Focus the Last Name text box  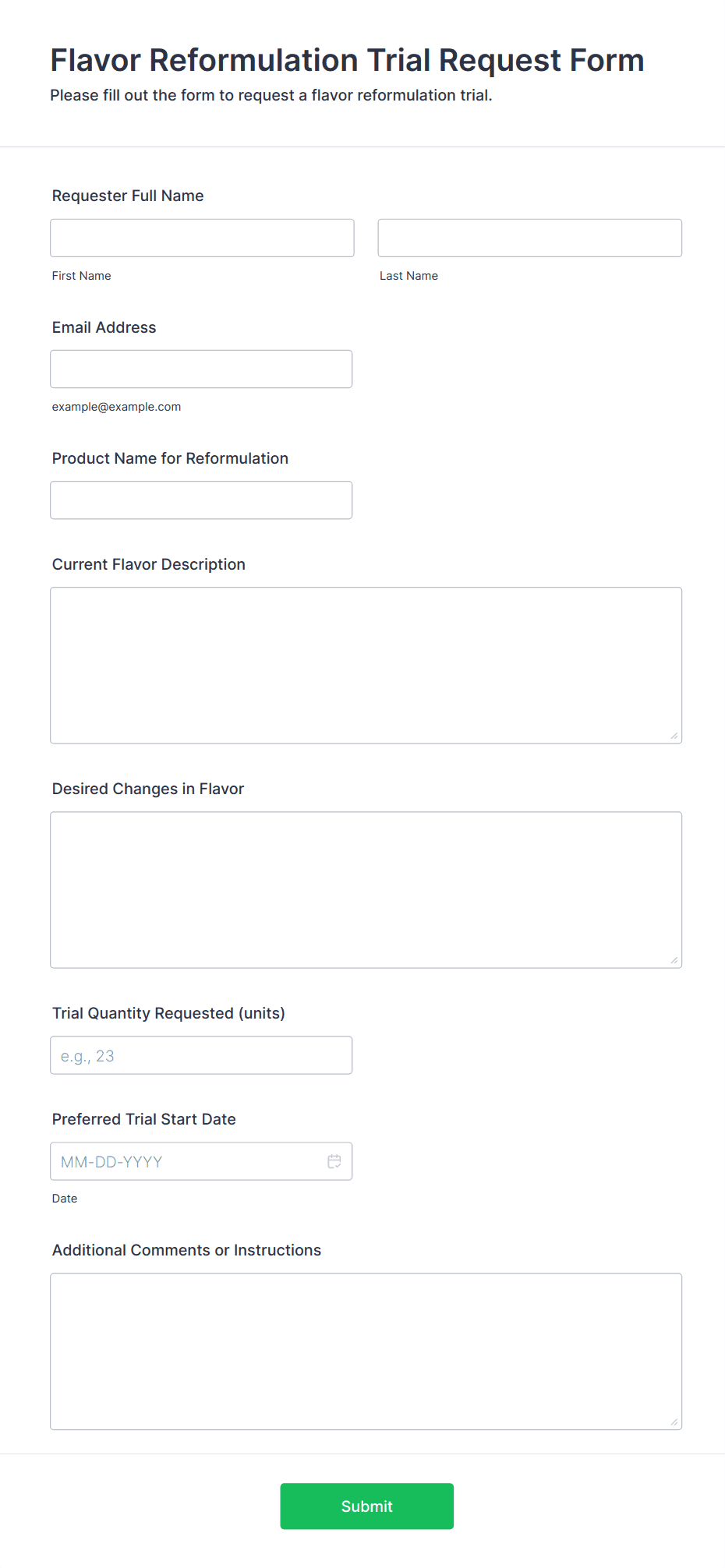click(529, 238)
